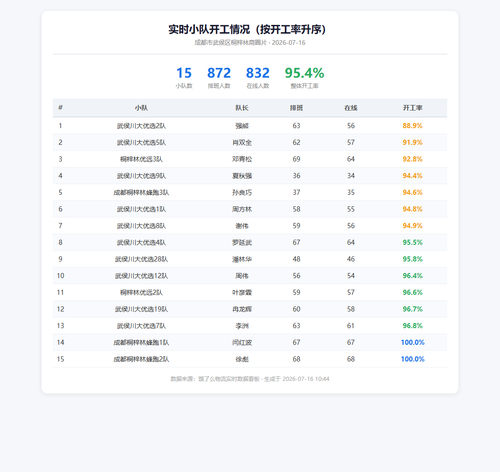
Task: Click the scheduled headcount value 872
Action: [219, 73]
